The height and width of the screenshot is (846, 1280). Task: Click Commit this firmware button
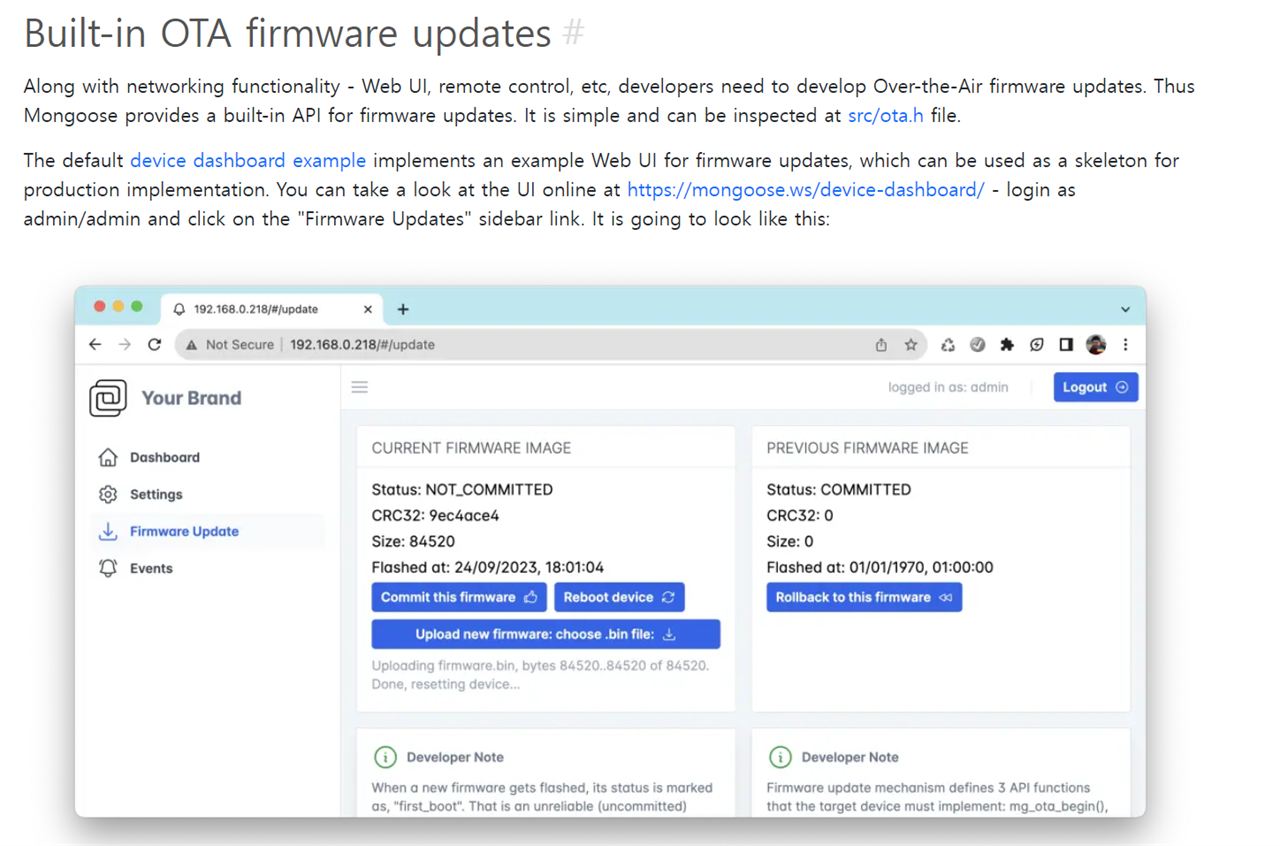(459, 597)
